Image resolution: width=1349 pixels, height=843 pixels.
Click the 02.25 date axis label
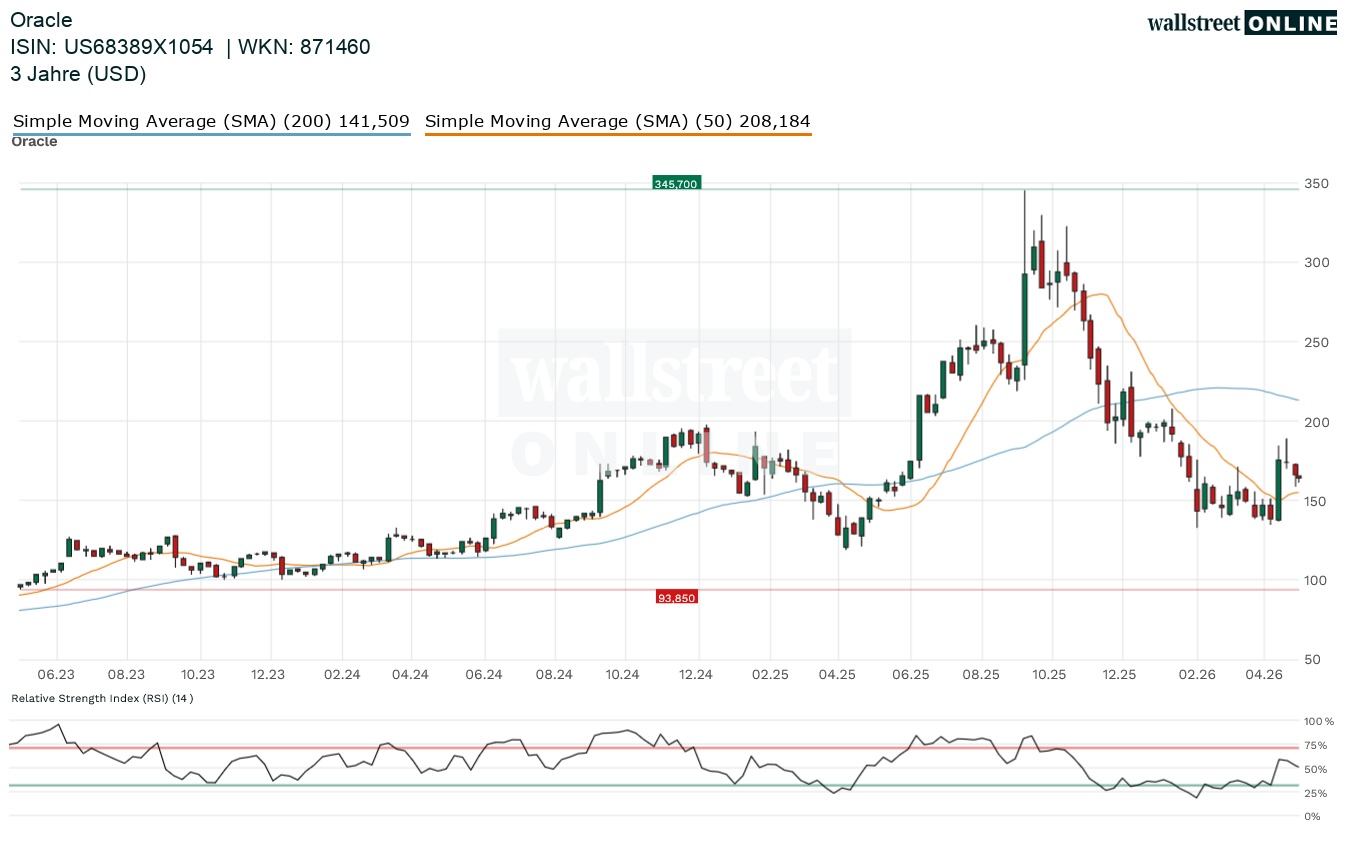(x=770, y=675)
